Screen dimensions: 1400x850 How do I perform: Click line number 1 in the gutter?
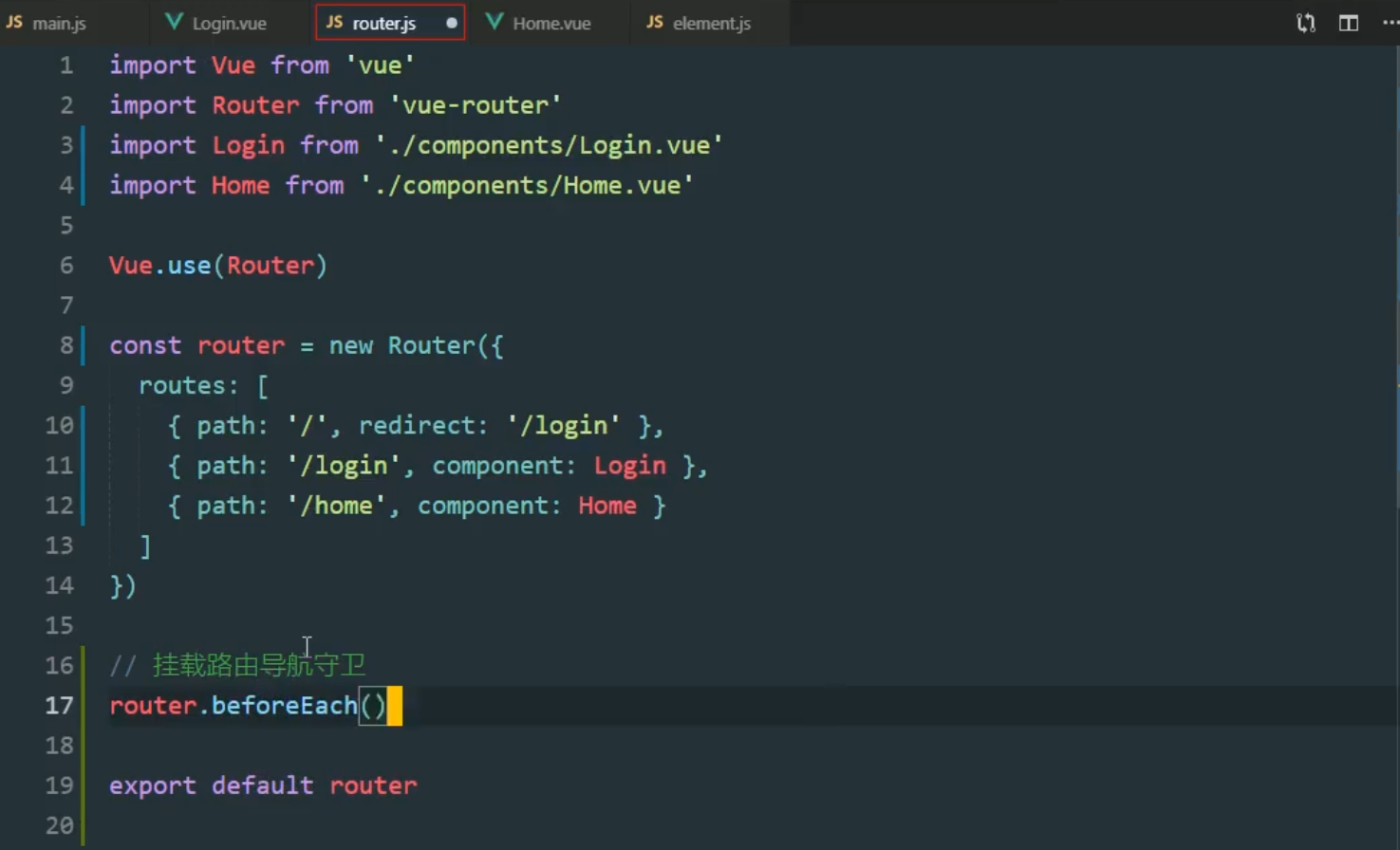pyautogui.click(x=65, y=65)
